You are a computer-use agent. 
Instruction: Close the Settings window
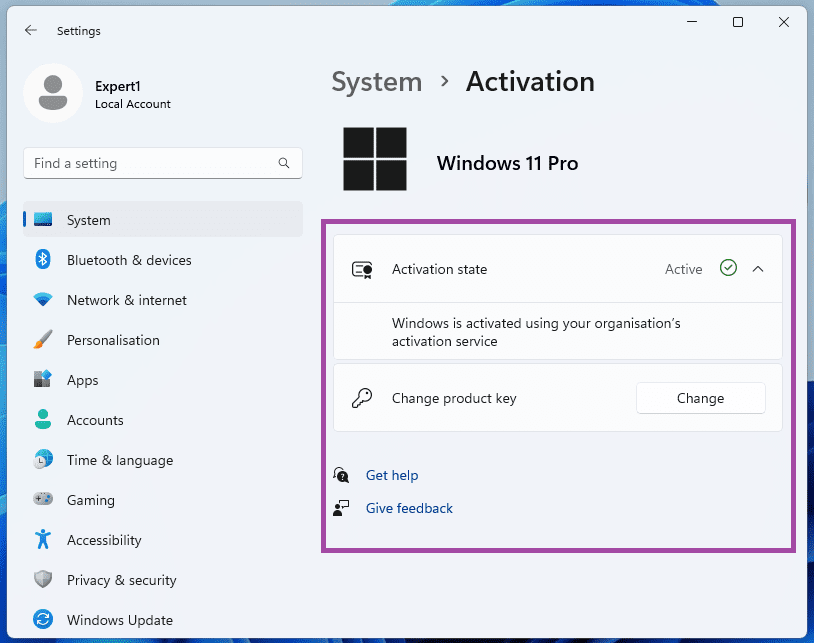(x=783, y=22)
